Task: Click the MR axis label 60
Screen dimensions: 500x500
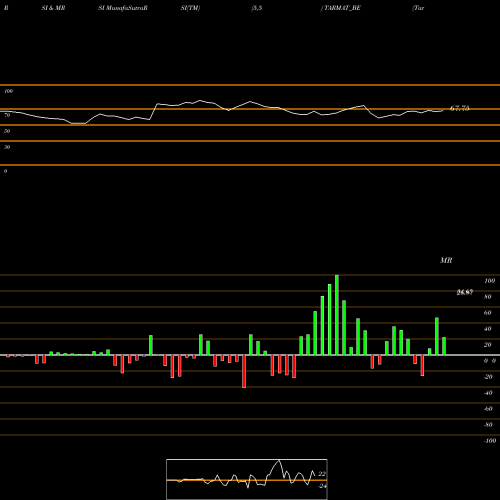Action: coord(488,313)
